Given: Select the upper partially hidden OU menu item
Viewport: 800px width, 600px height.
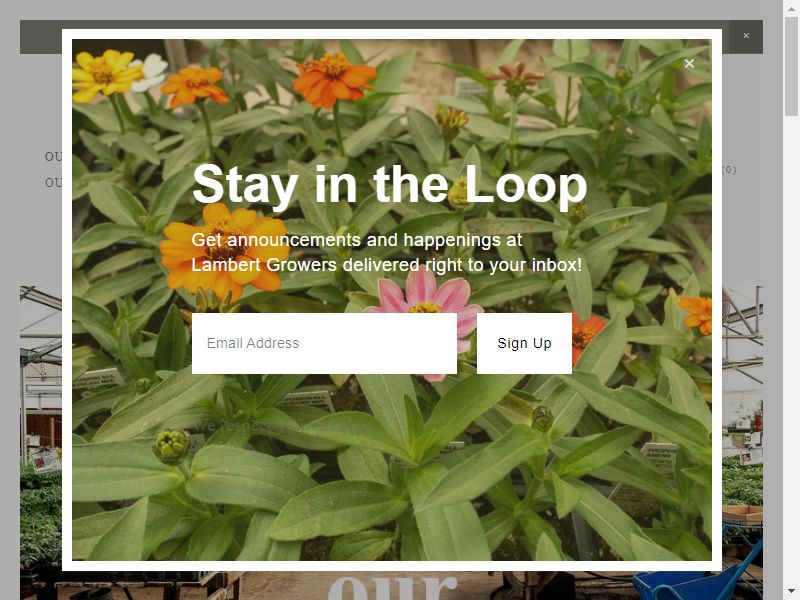Looking at the screenshot, I should (x=53, y=157).
